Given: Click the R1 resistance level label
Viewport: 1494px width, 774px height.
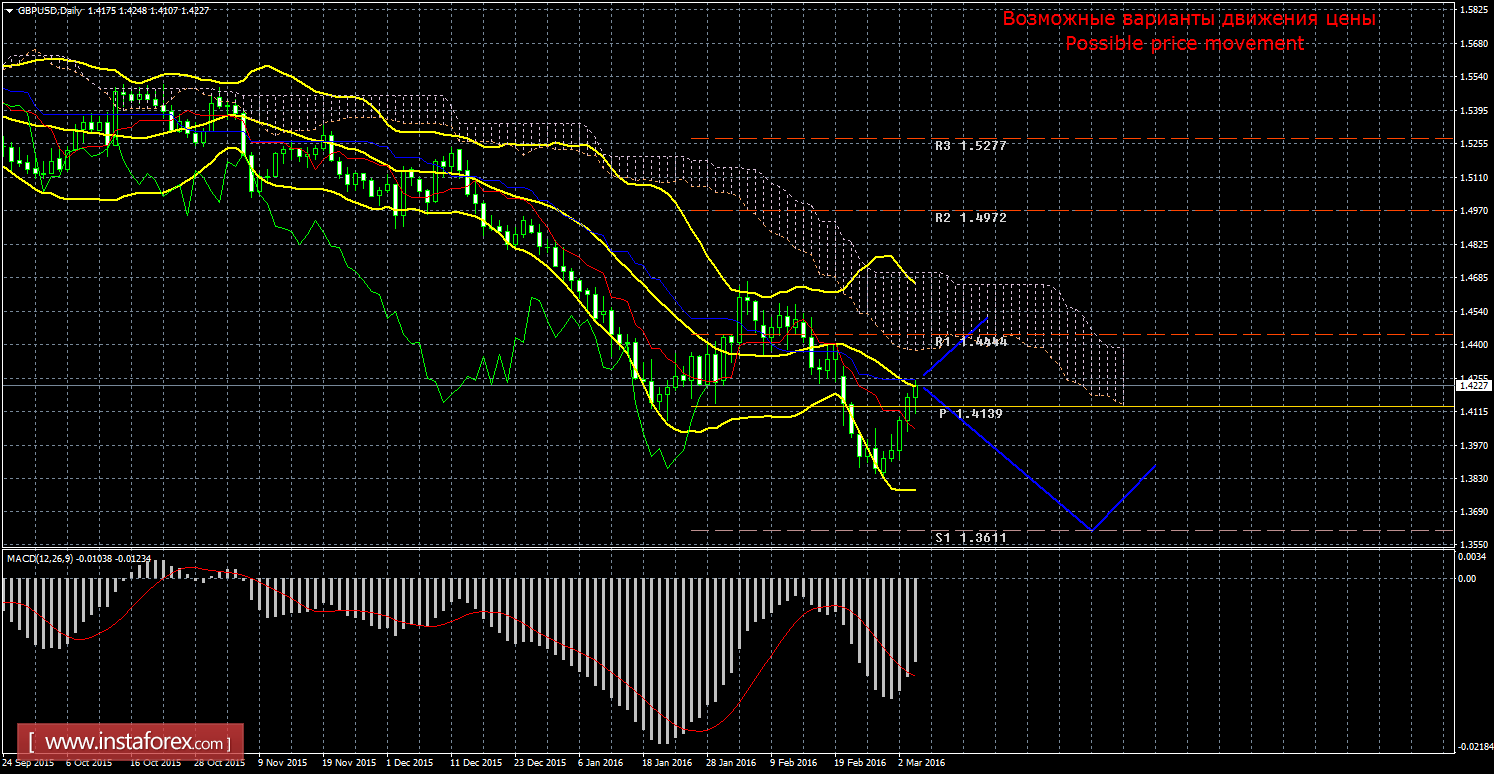Looking at the screenshot, I should coord(970,342).
